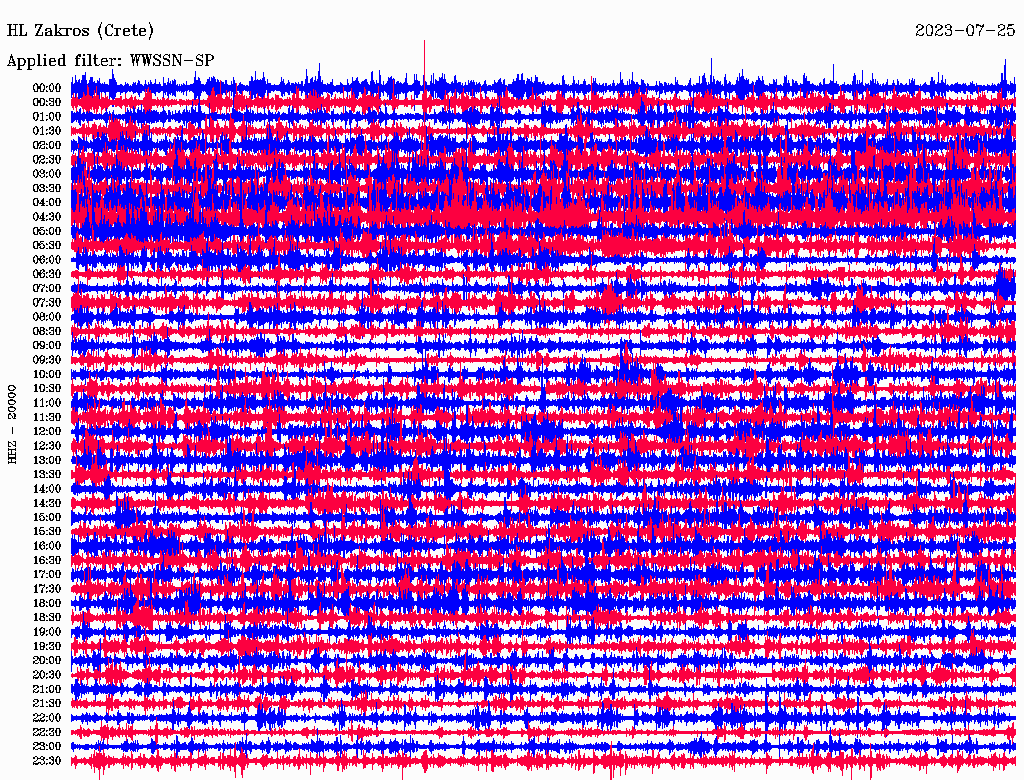This screenshot has width=1024, height=780.
Task: Select the 01:30 time label
Action: point(47,131)
